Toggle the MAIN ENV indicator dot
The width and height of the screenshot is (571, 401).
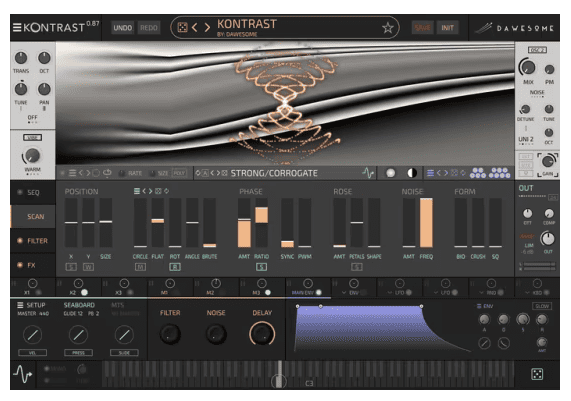(319, 292)
